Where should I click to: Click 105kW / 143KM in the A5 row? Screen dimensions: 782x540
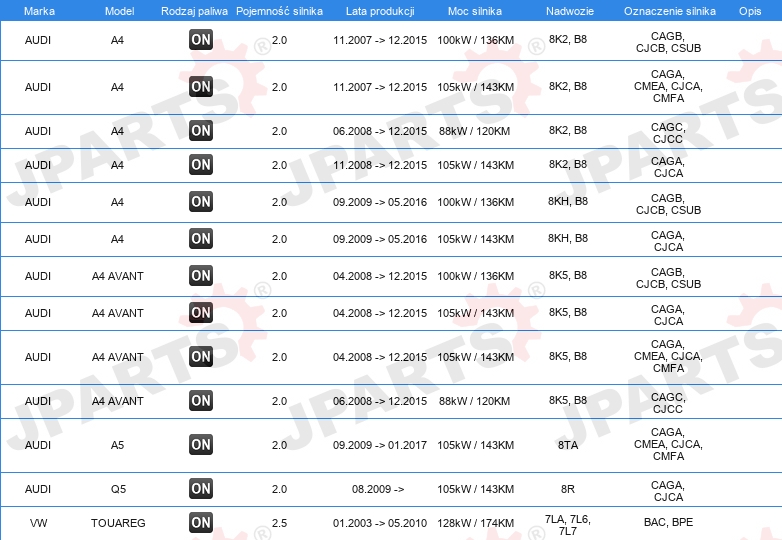[x=475, y=445]
